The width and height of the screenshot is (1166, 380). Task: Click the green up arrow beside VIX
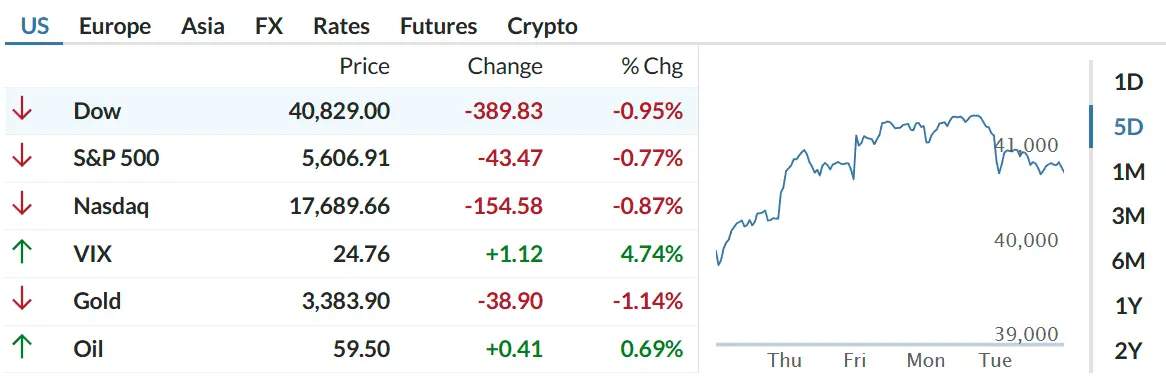click(22, 254)
